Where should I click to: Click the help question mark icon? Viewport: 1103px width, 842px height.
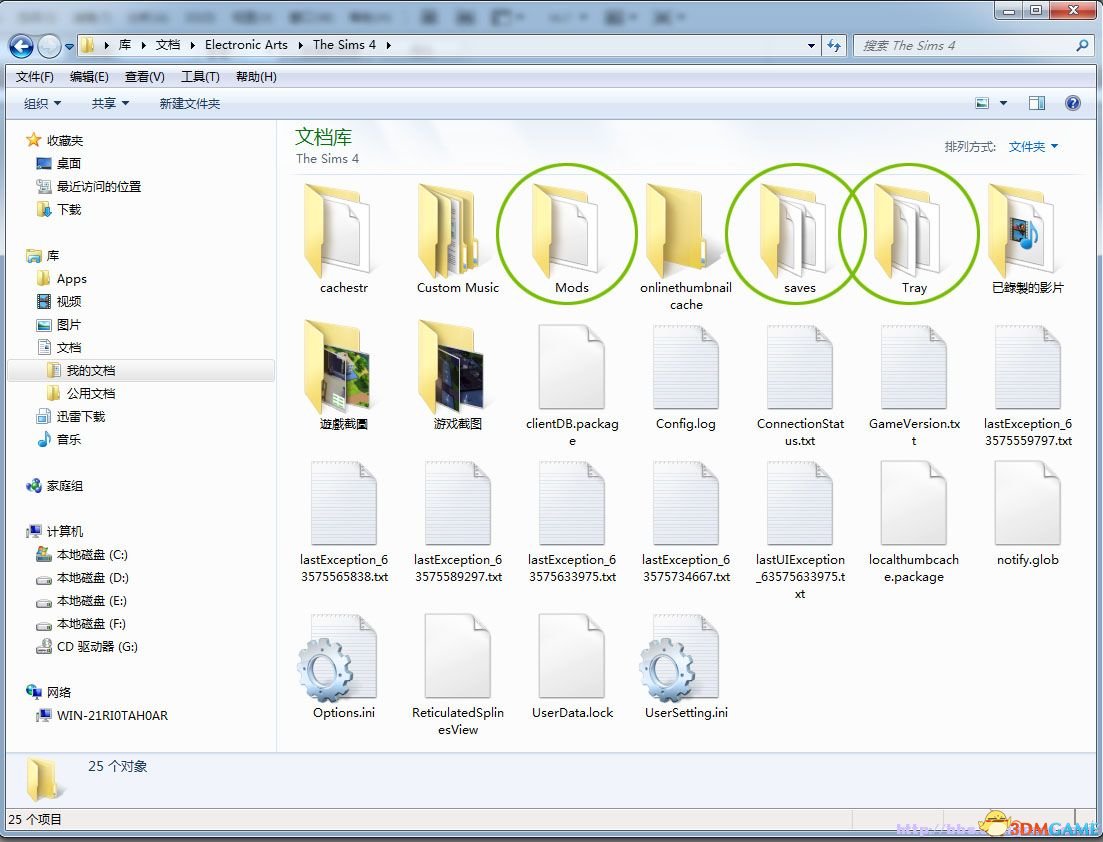click(1073, 103)
